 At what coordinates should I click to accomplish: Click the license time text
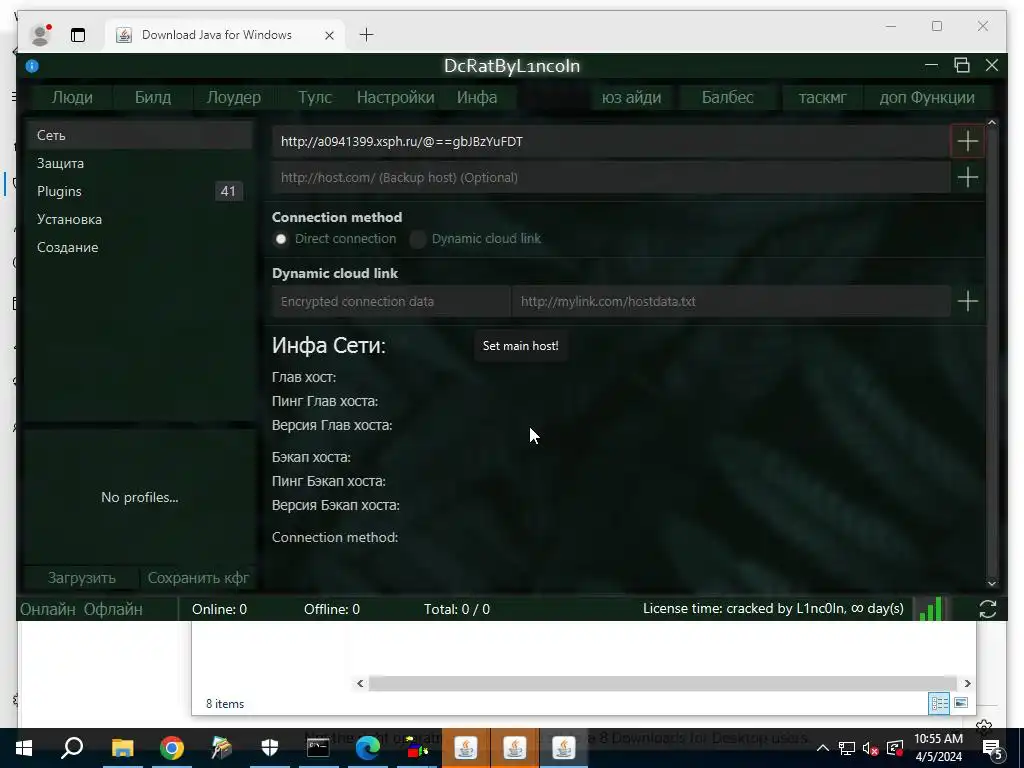coord(773,609)
